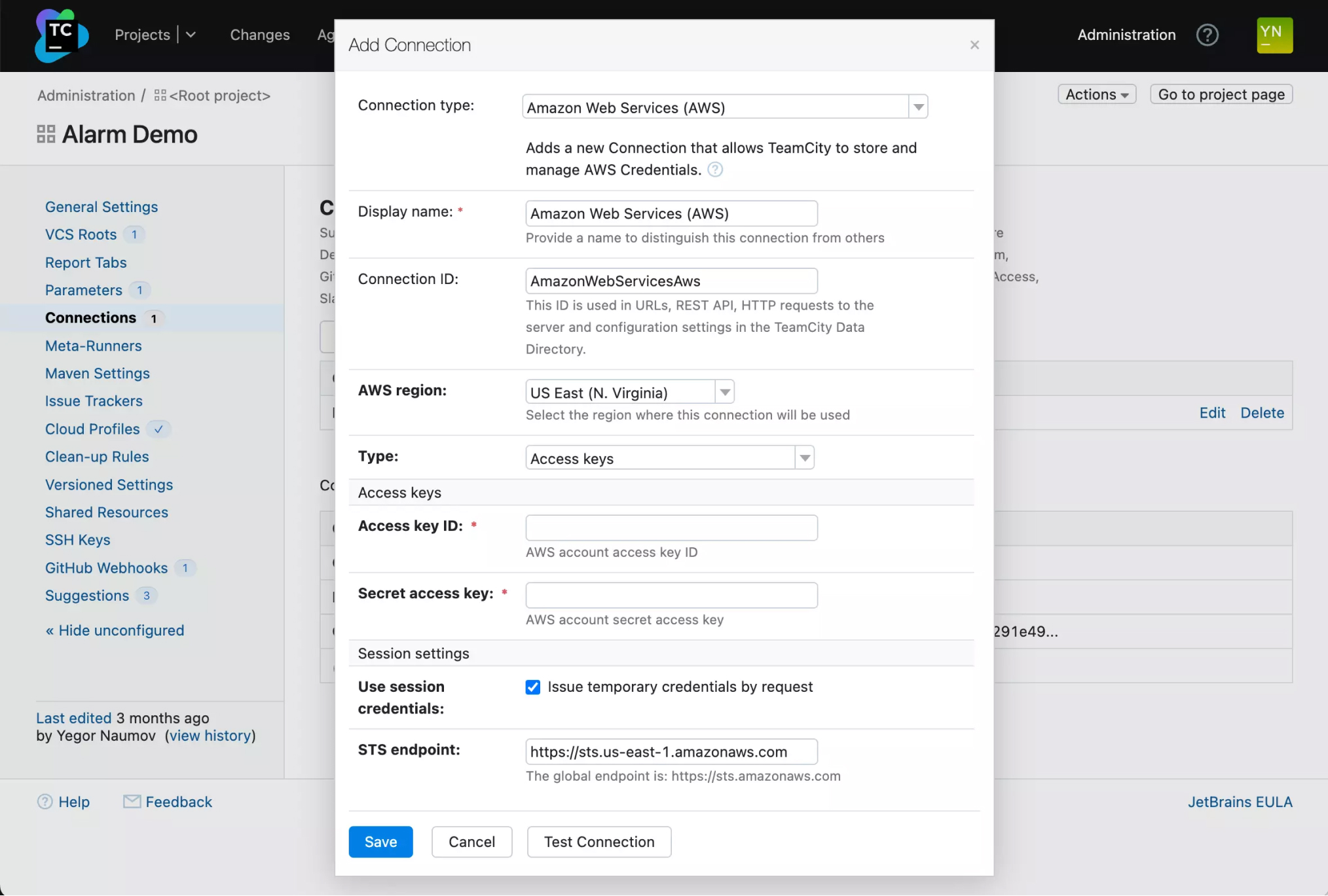Click the close X button on dialog

click(975, 45)
